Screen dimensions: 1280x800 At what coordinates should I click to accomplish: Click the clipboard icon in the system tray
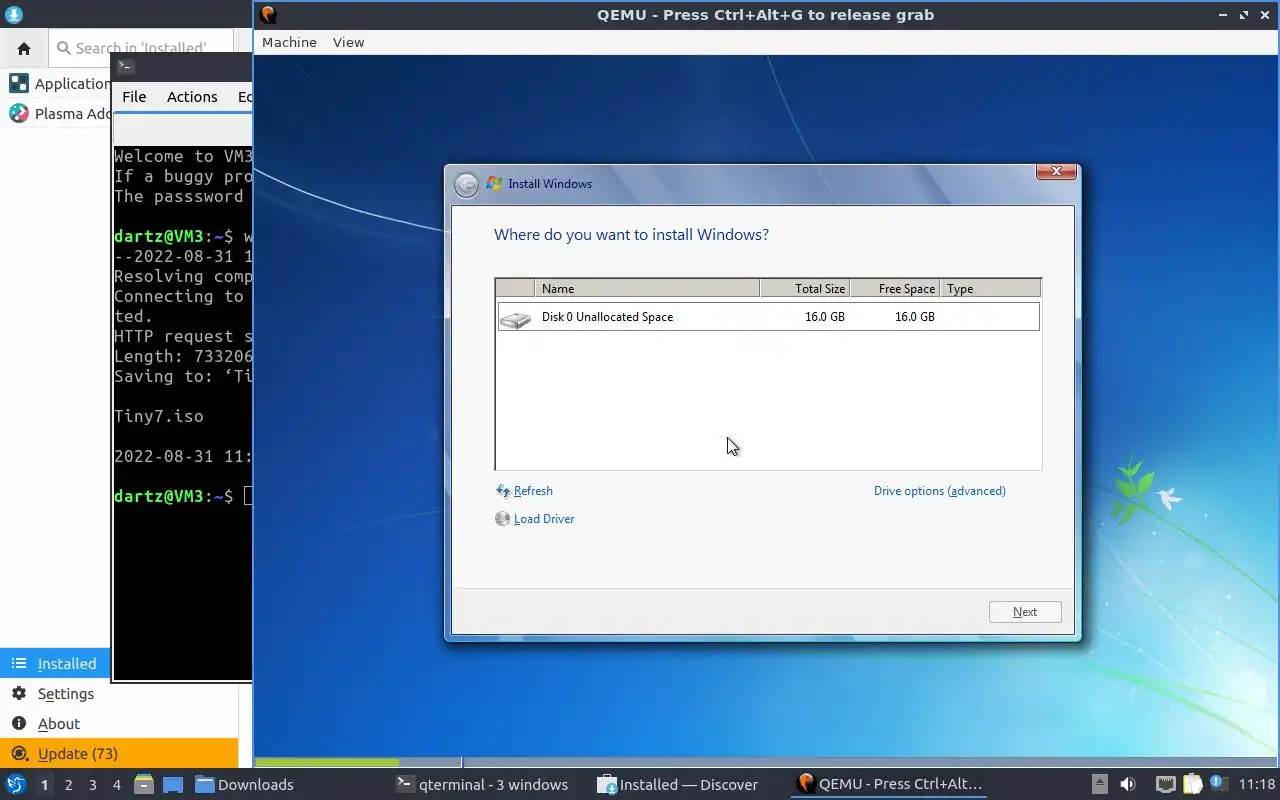(1192, 785)
